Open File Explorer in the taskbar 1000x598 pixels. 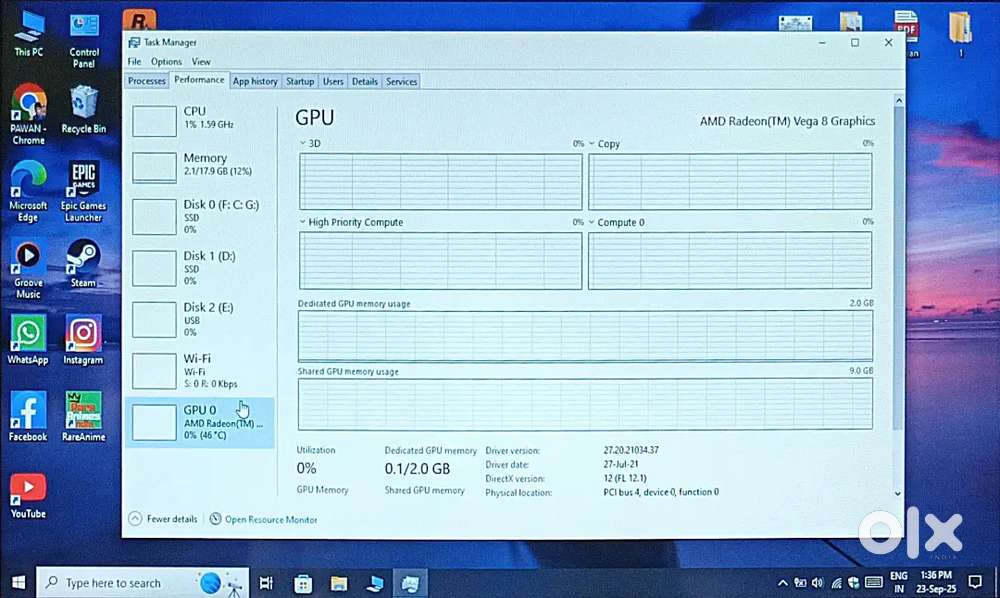[x=339, y=583]
